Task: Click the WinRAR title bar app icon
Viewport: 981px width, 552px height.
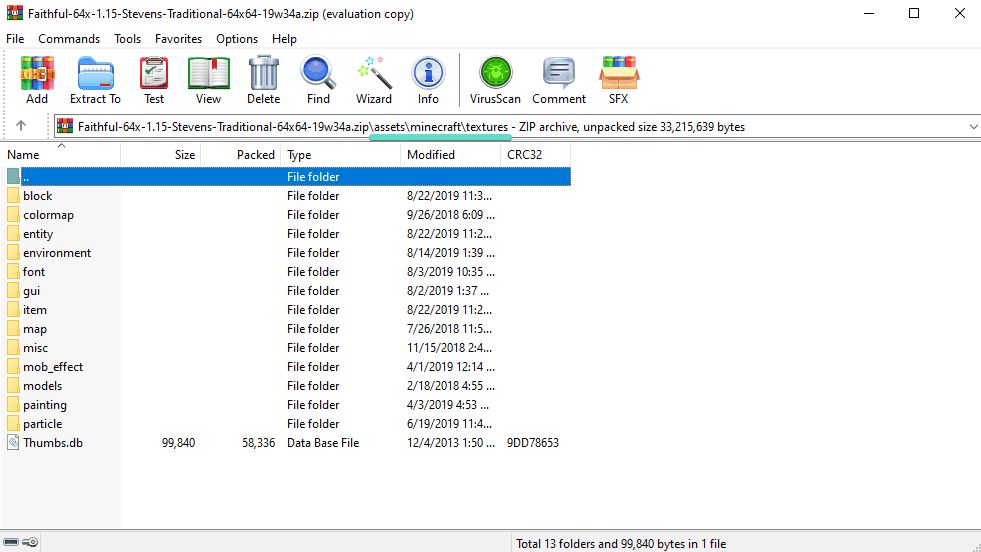Action: point(15,13)
